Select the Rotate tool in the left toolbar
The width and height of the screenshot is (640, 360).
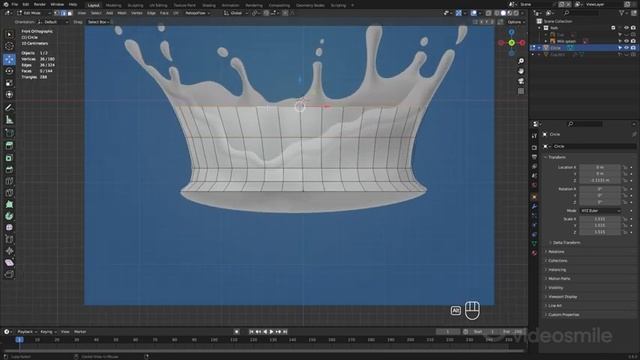[9, 71]
